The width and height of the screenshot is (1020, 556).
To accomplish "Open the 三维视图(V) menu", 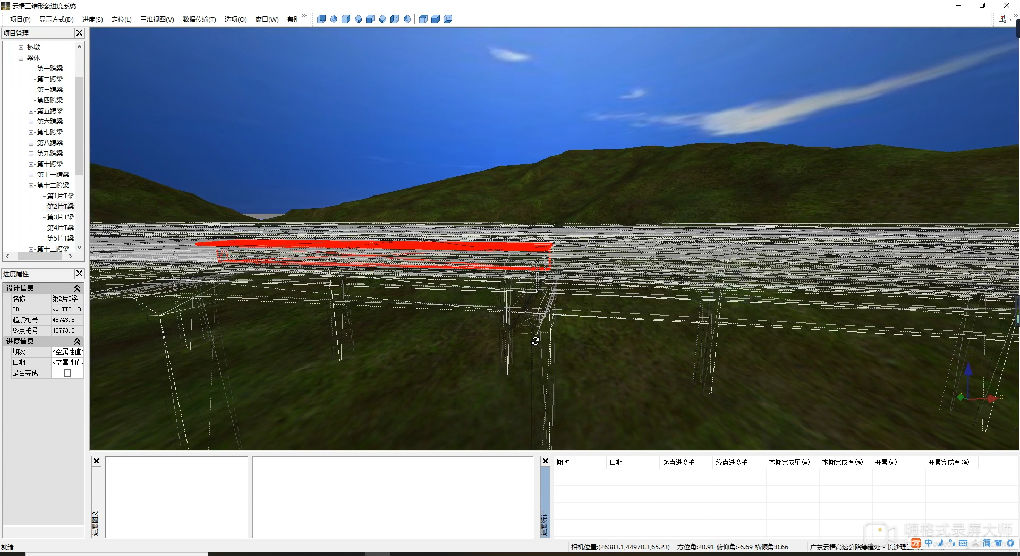I will point(157,19).
